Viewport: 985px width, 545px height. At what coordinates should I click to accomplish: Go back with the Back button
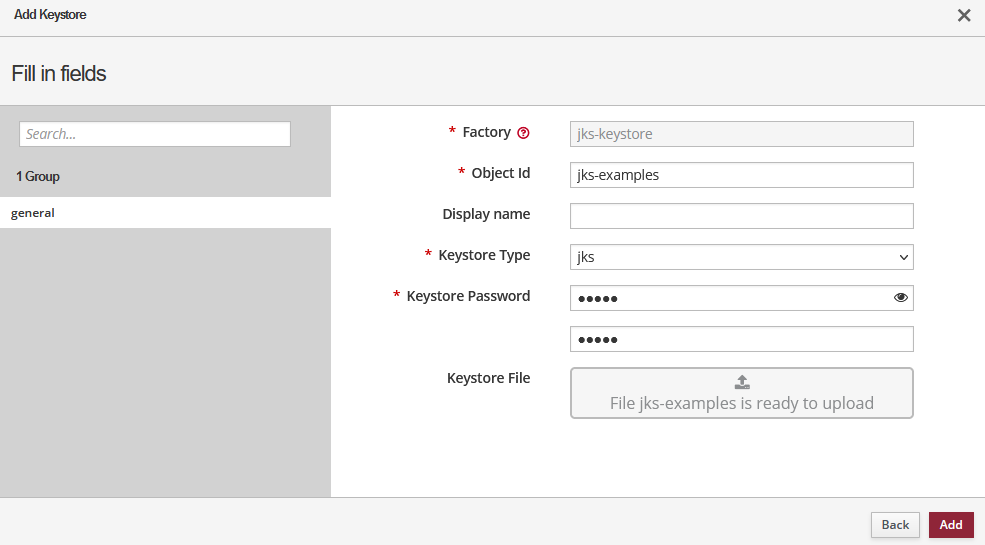pos(895,525)
